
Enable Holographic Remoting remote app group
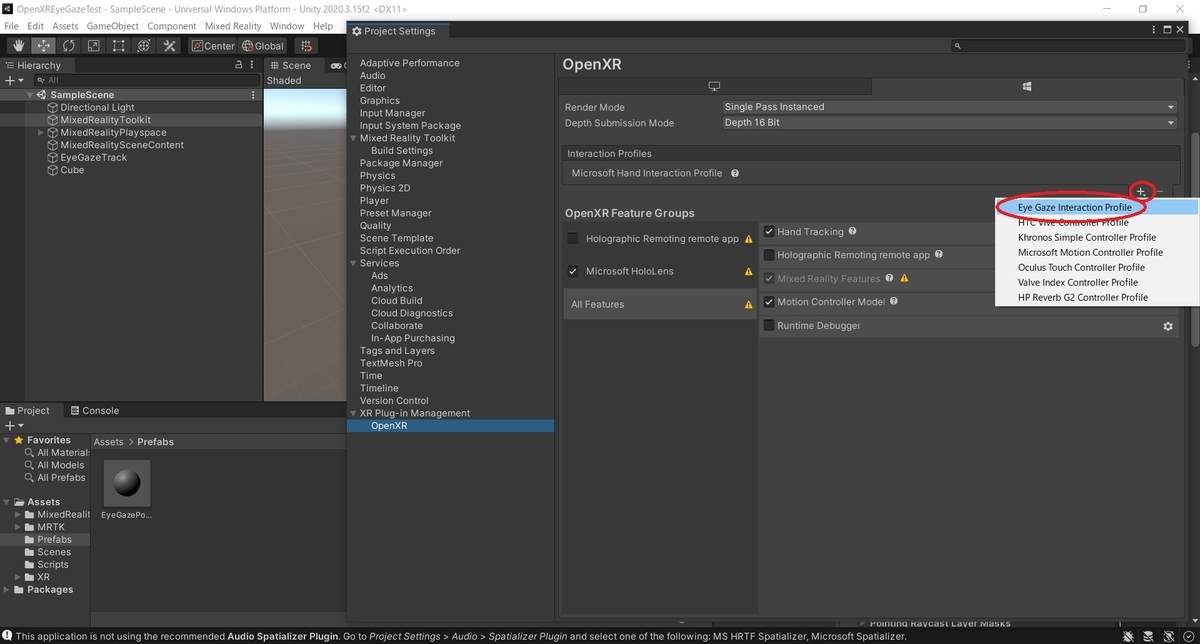pos(573,239)
